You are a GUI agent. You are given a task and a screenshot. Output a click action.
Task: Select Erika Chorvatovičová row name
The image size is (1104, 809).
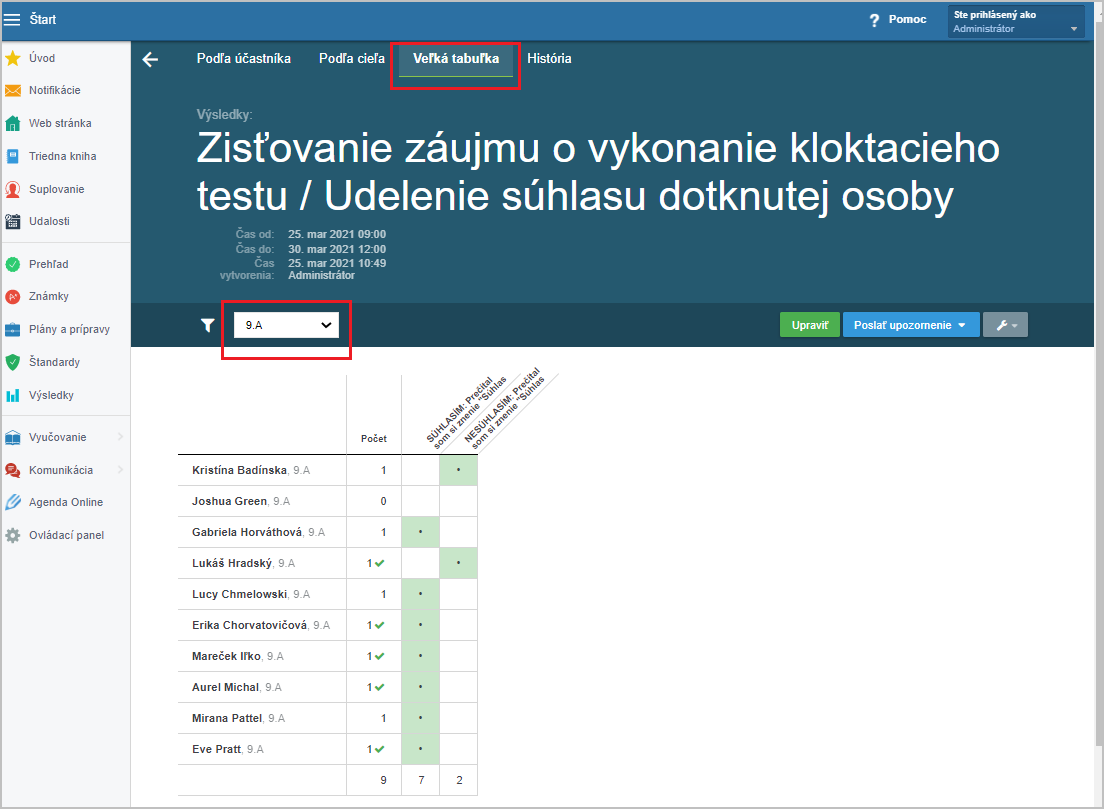249,625
